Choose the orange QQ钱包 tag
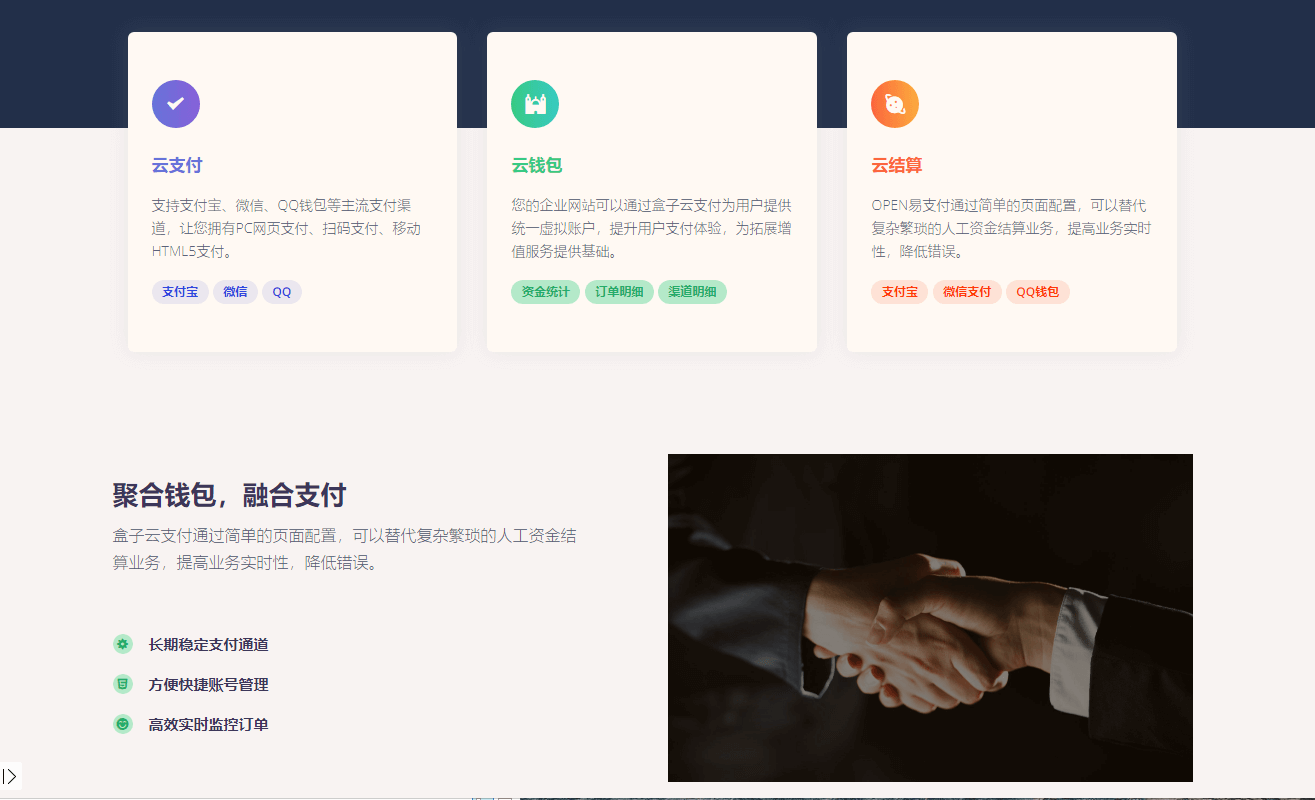1315x800 pixels. 1038,292
